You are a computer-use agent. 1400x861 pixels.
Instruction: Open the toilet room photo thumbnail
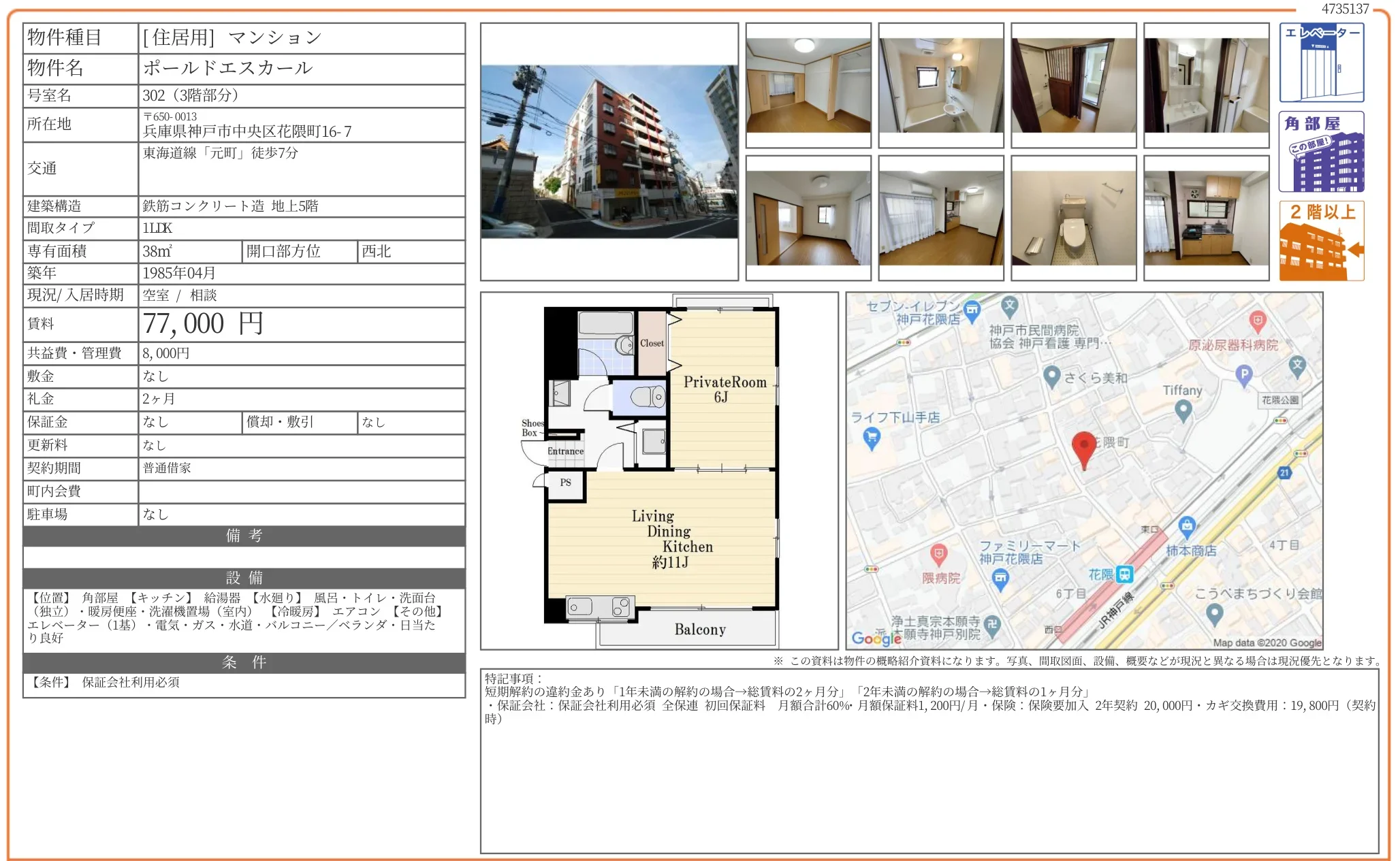(1073, 218)
